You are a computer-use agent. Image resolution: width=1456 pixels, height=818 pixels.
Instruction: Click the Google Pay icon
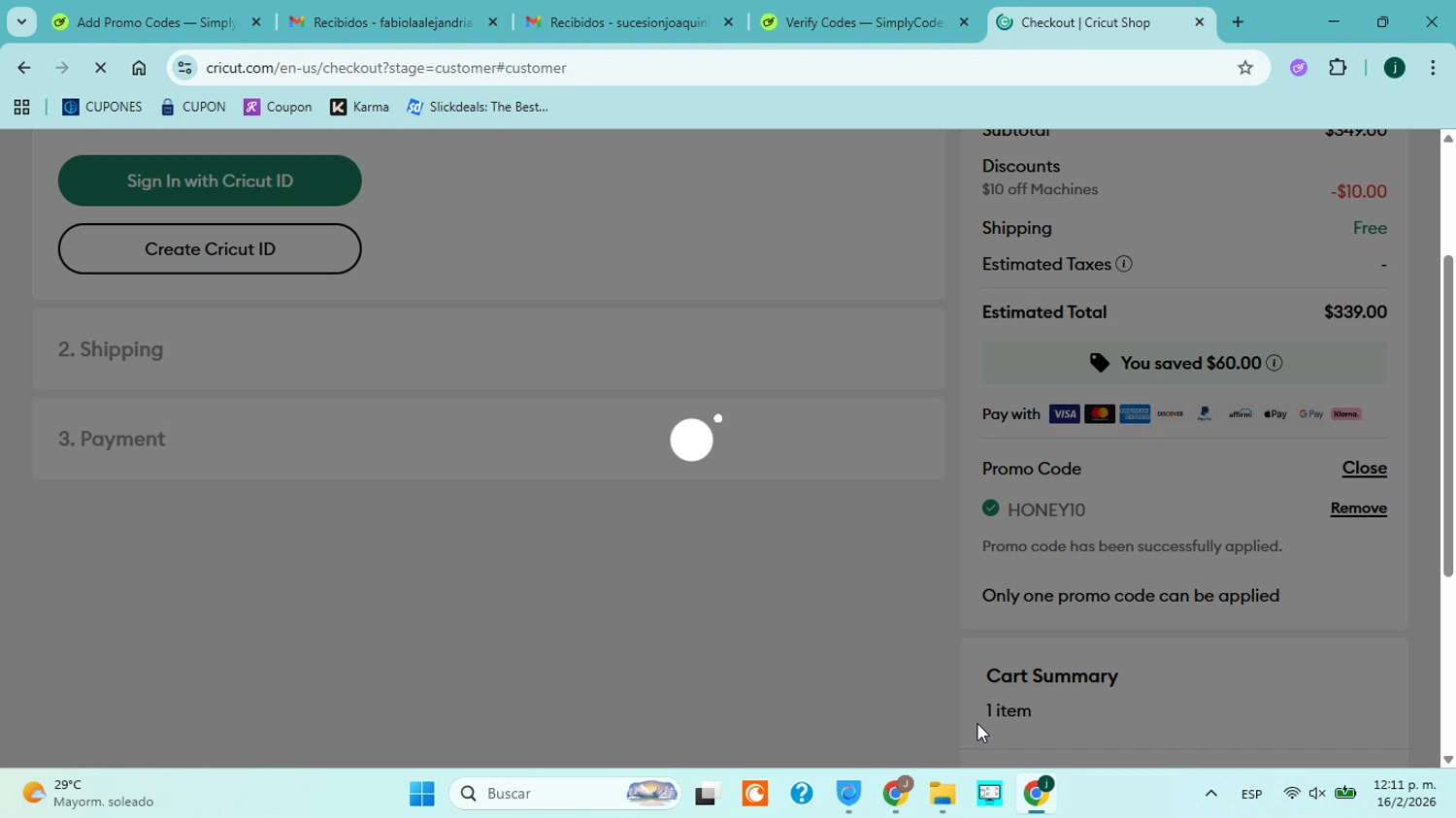pyautogui.click(x=1310, y=414)
